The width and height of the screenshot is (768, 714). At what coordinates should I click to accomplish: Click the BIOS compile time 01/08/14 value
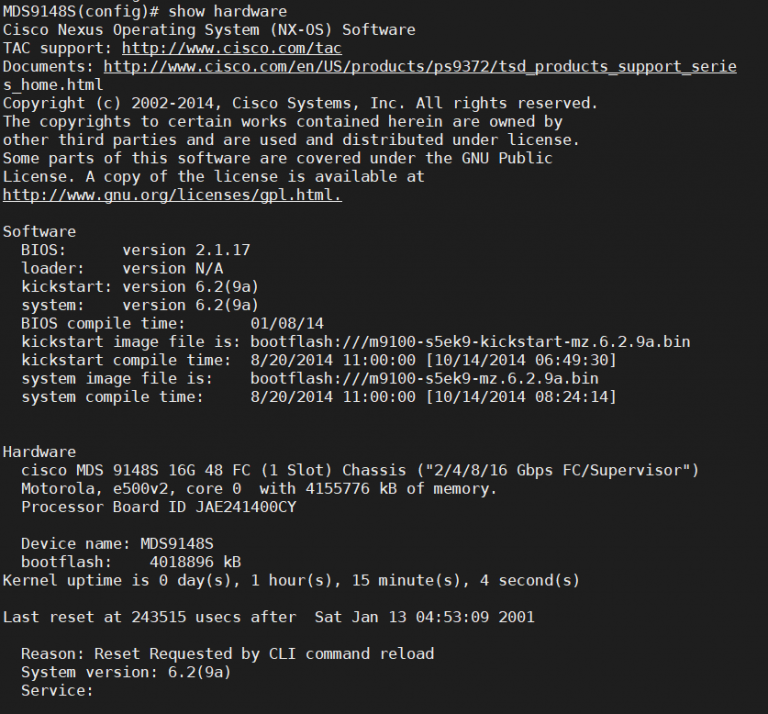point(287,323)
